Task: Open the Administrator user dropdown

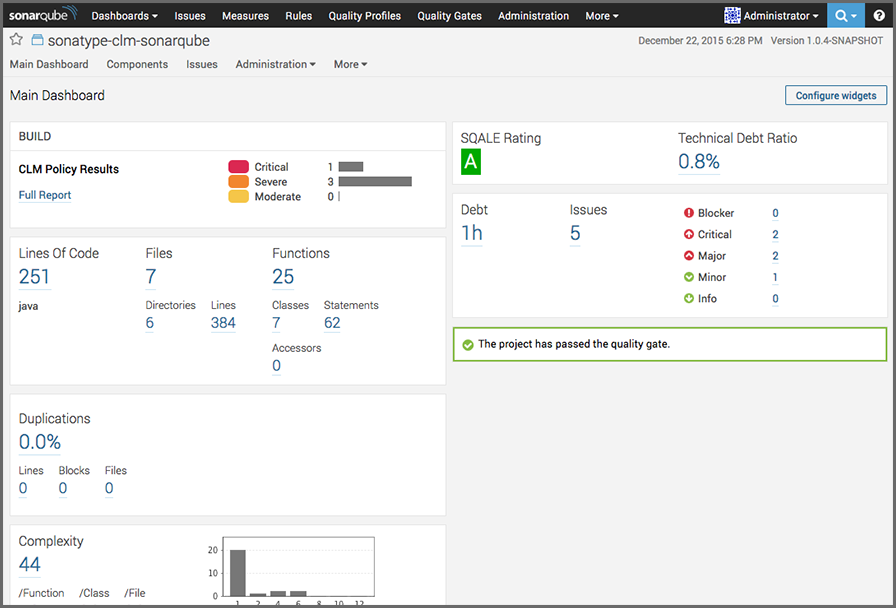Action: pos(781,16)
